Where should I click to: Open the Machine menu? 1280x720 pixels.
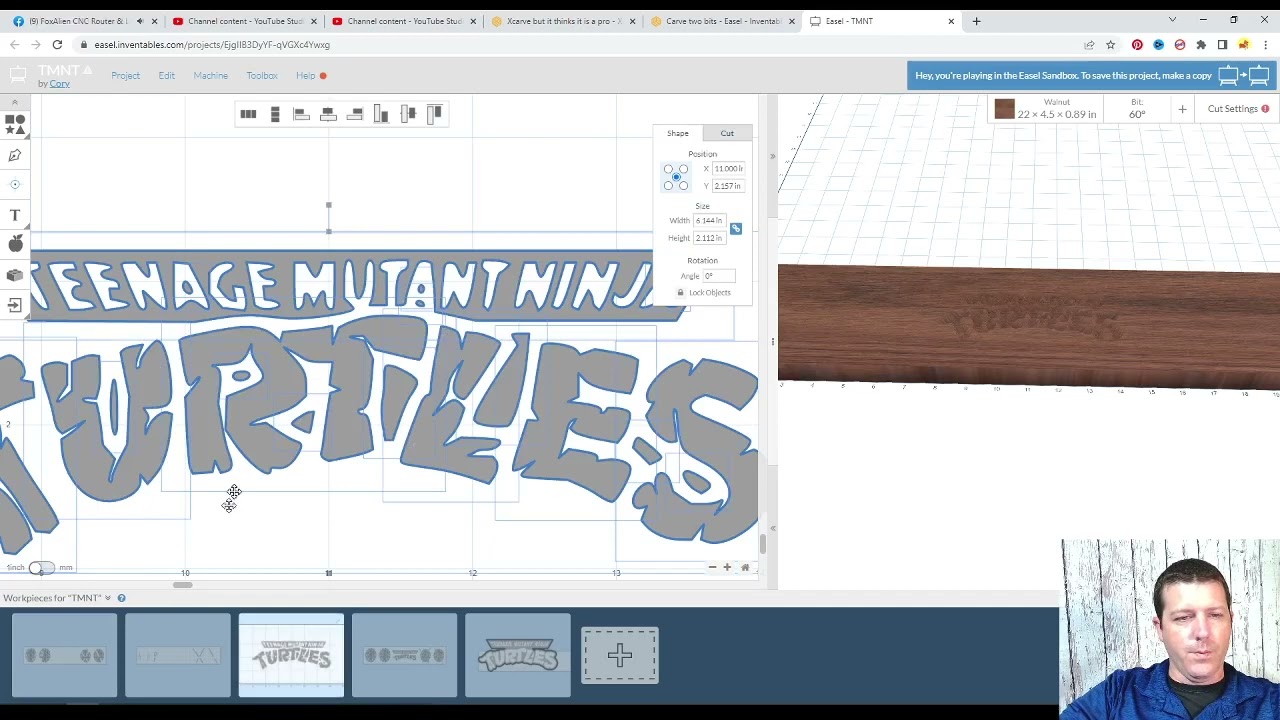pos(211,76)
